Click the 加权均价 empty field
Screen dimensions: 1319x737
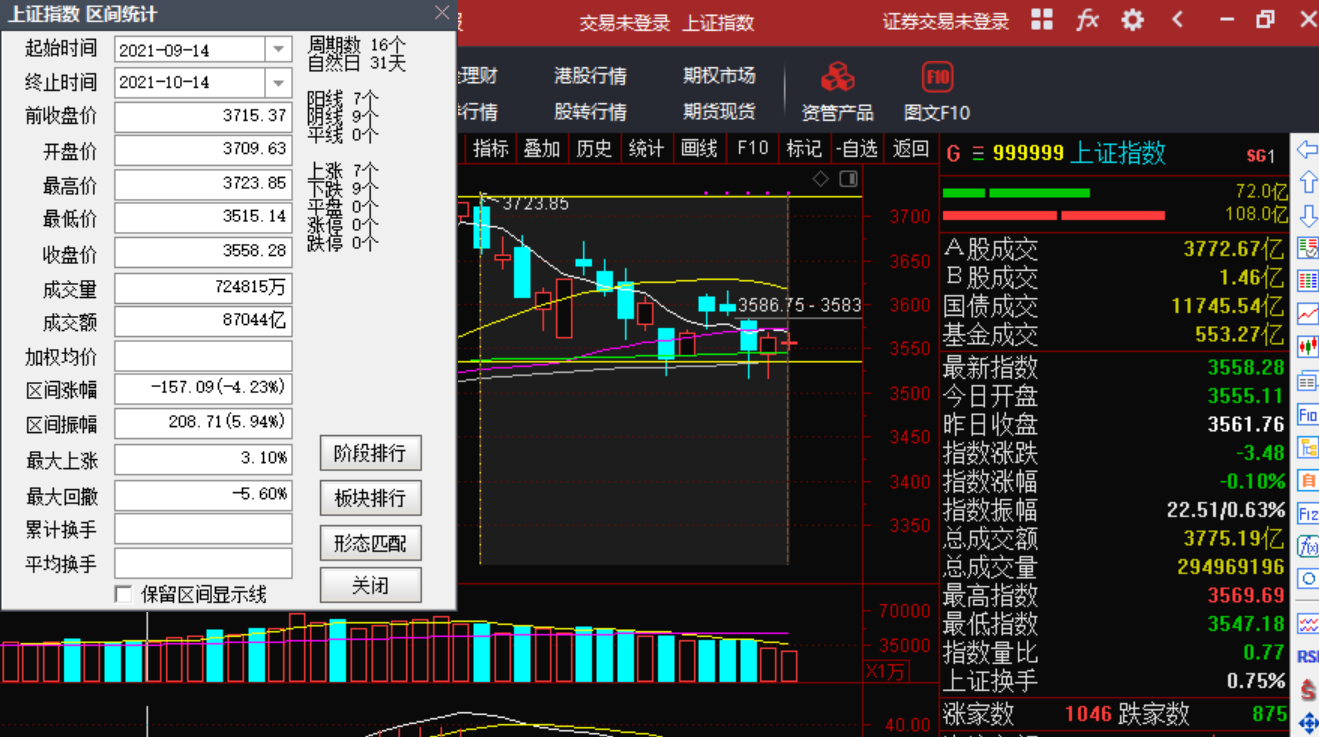pyautogui.click(x=203, y=356)
